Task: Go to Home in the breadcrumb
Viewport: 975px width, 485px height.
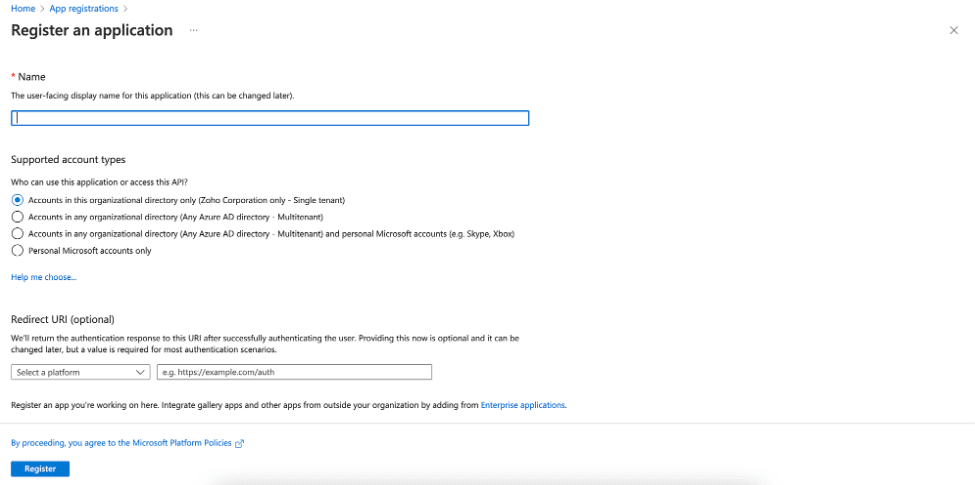Action: click(22, 9)
